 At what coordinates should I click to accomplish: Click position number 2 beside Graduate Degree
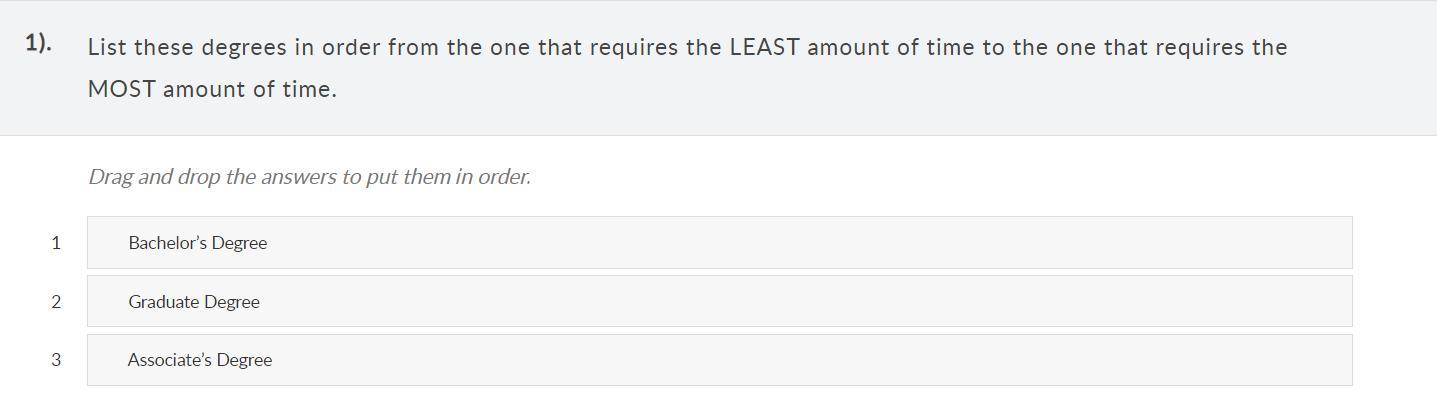coord(56,302)
